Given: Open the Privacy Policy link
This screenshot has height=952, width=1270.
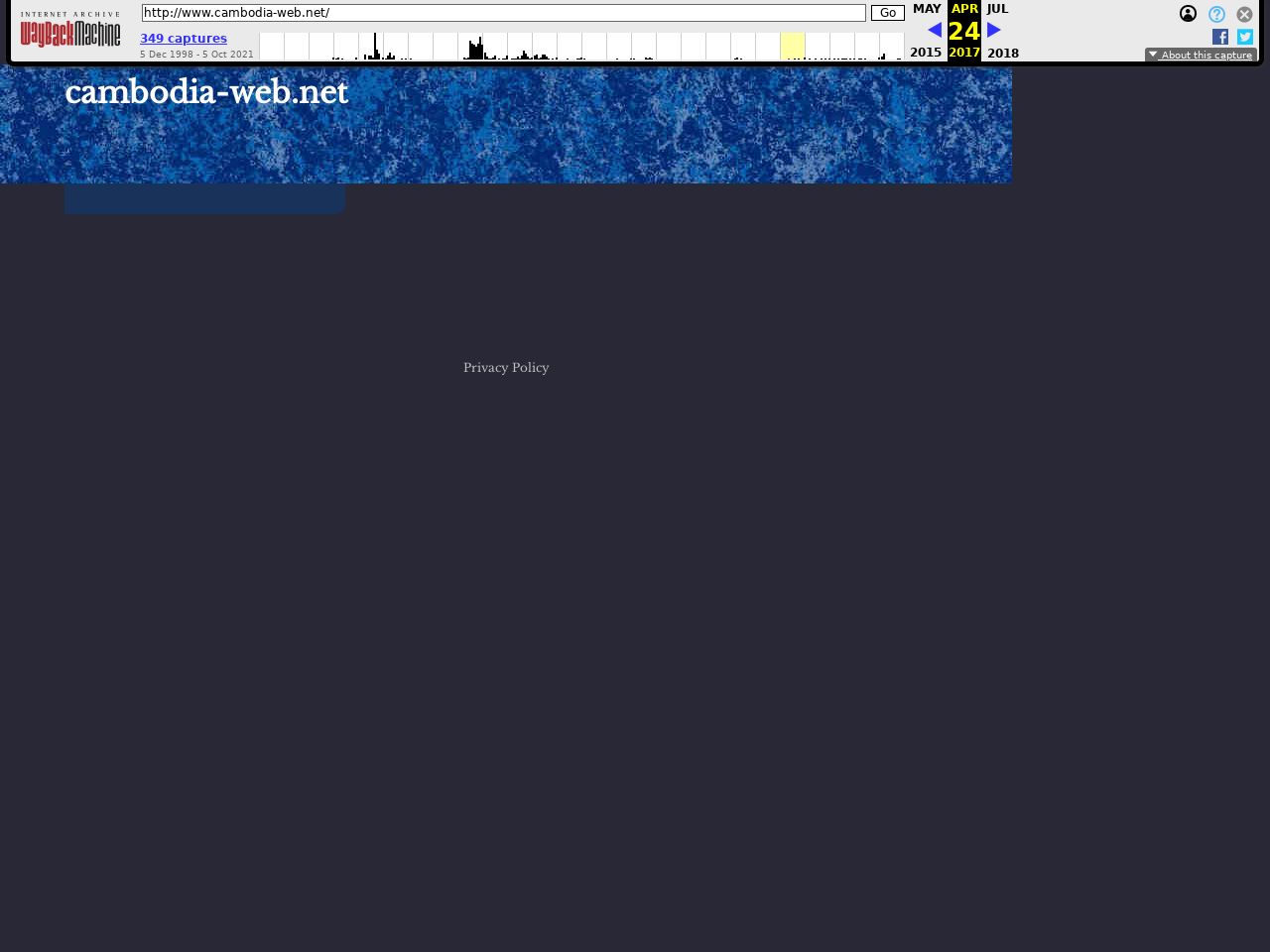Looking at the screenshot, I should 506,368.
